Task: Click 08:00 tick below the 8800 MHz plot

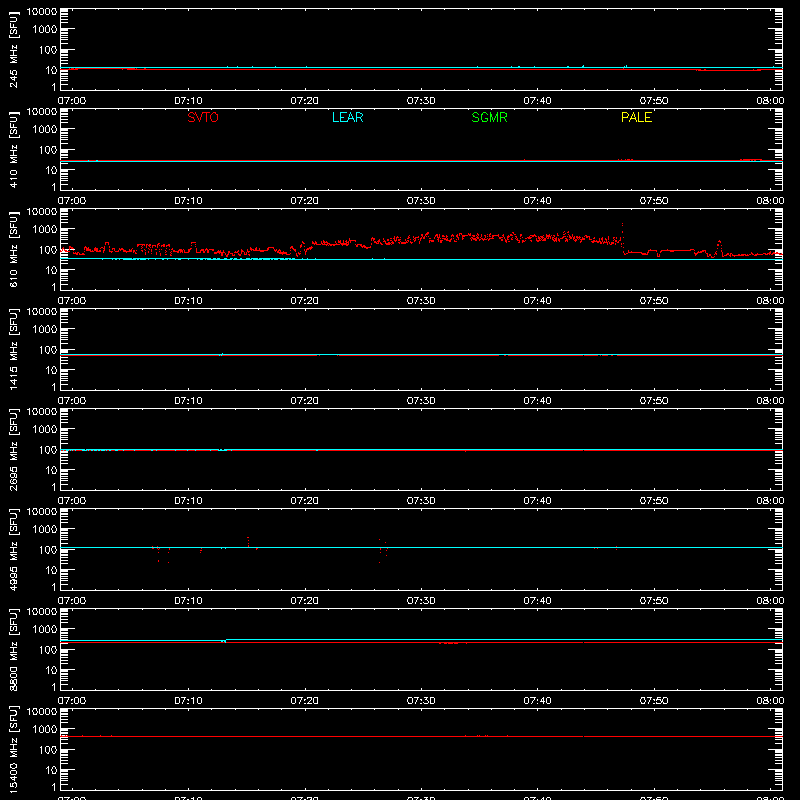Action: 770,701
